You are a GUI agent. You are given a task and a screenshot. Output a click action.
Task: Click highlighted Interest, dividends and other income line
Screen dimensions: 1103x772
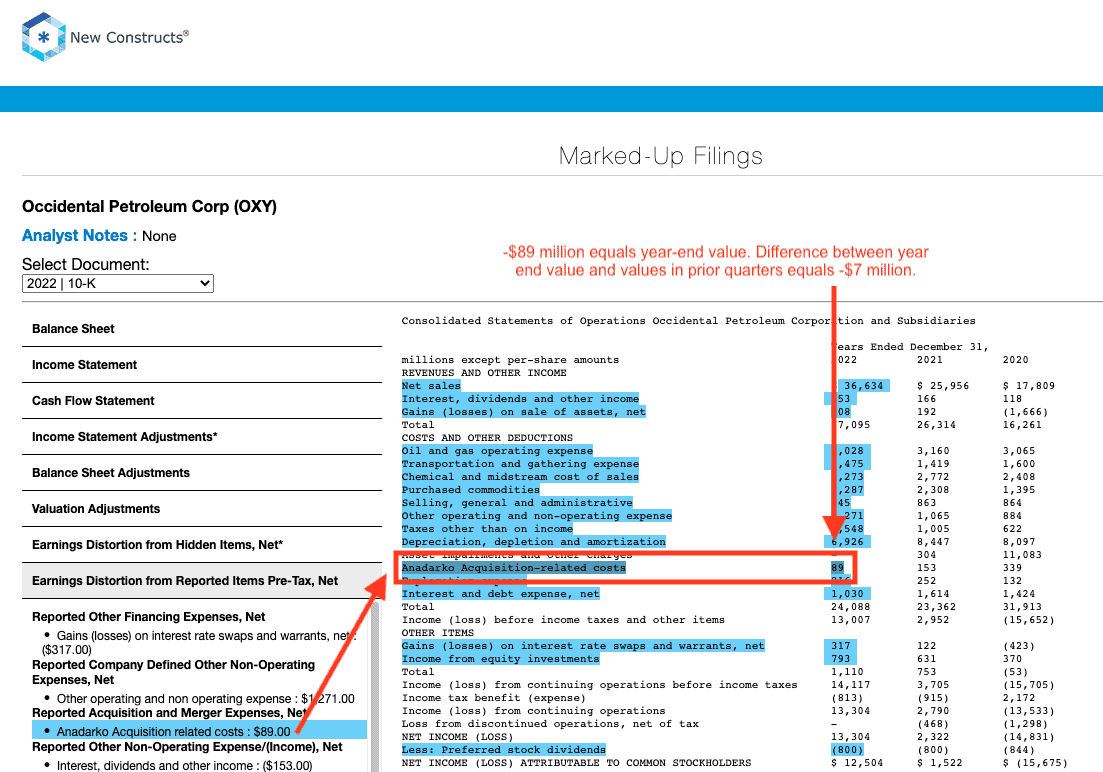coord(521,398)
